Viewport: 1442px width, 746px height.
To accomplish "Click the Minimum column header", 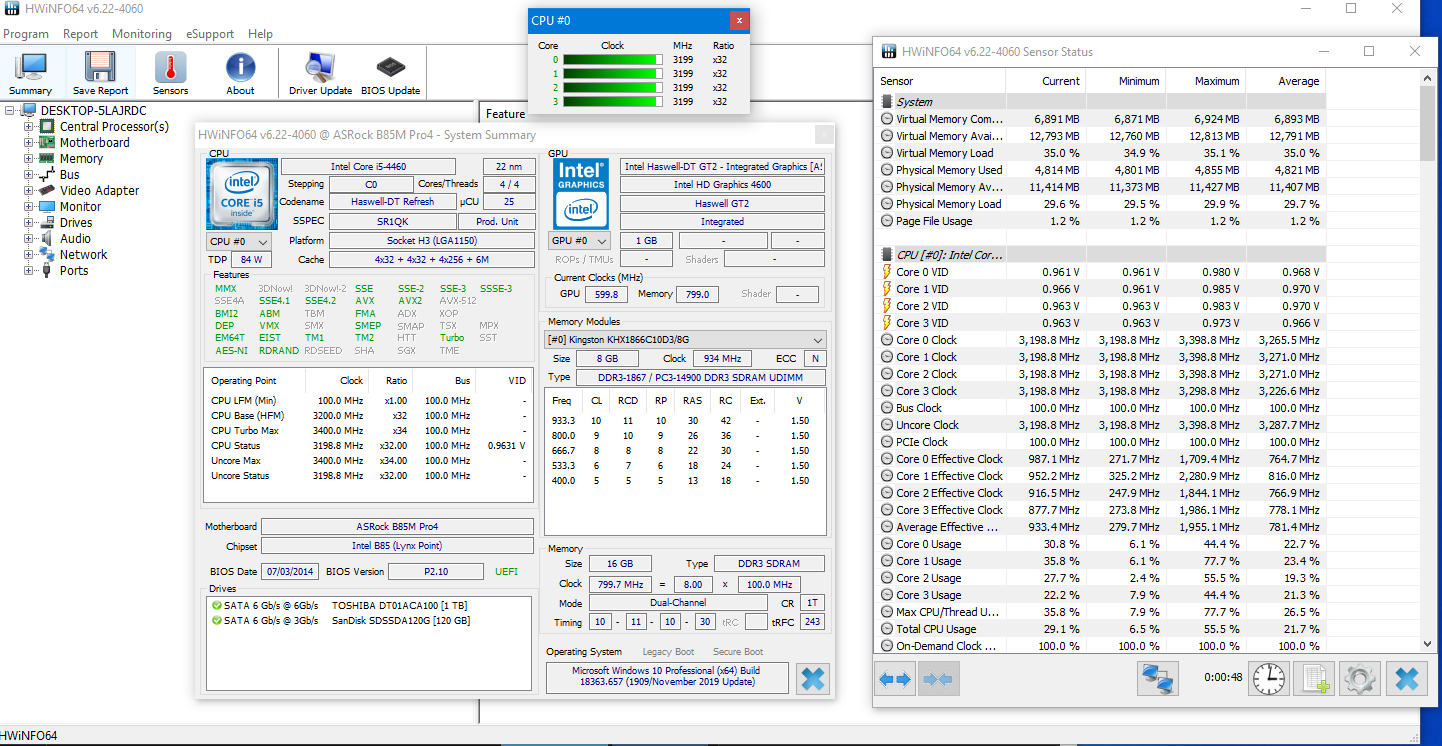I will pyautogui.click(x=1125, y=81).
